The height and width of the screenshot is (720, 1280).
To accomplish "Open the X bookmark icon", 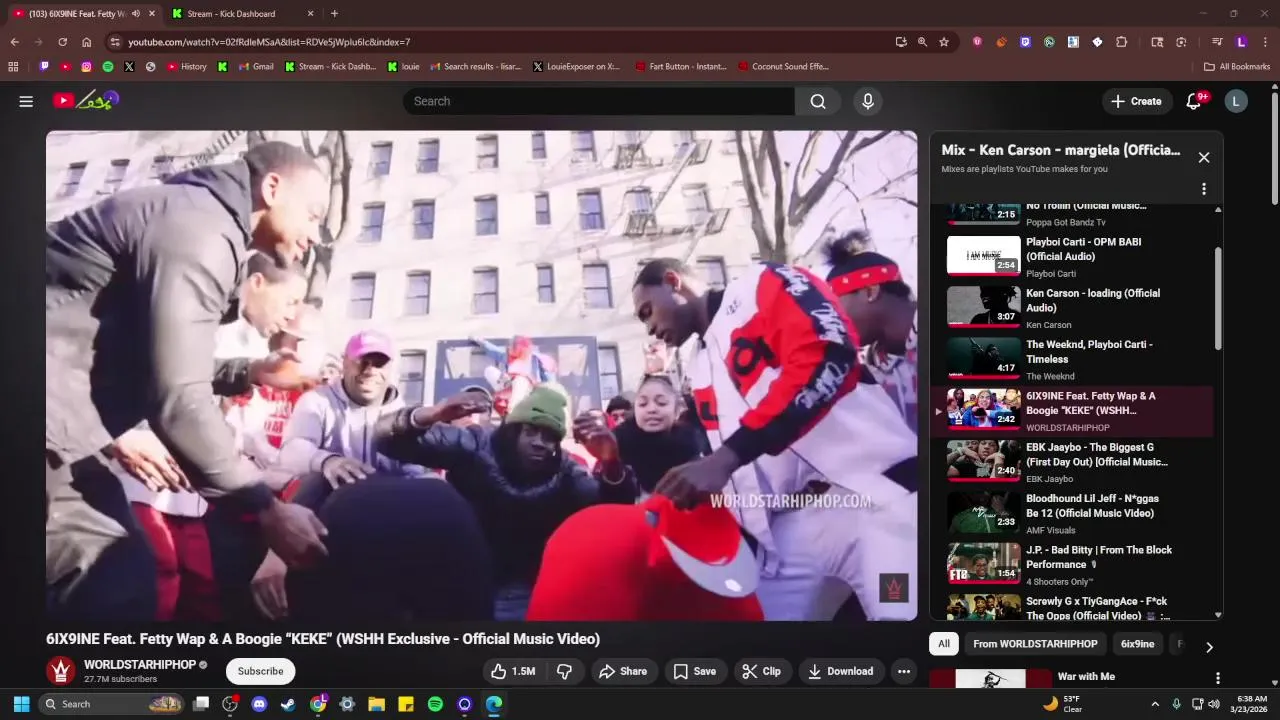I will click(x=129, y=67).
